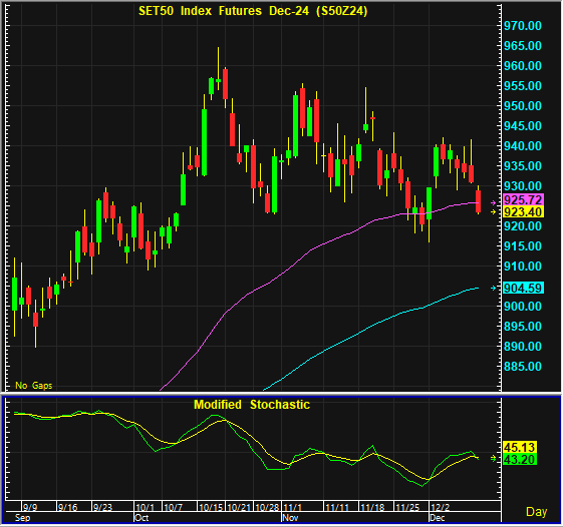Screen dimensions: 563x527
Task: Click the magenta 925.72 moving average label
Action: coord(524,200)
